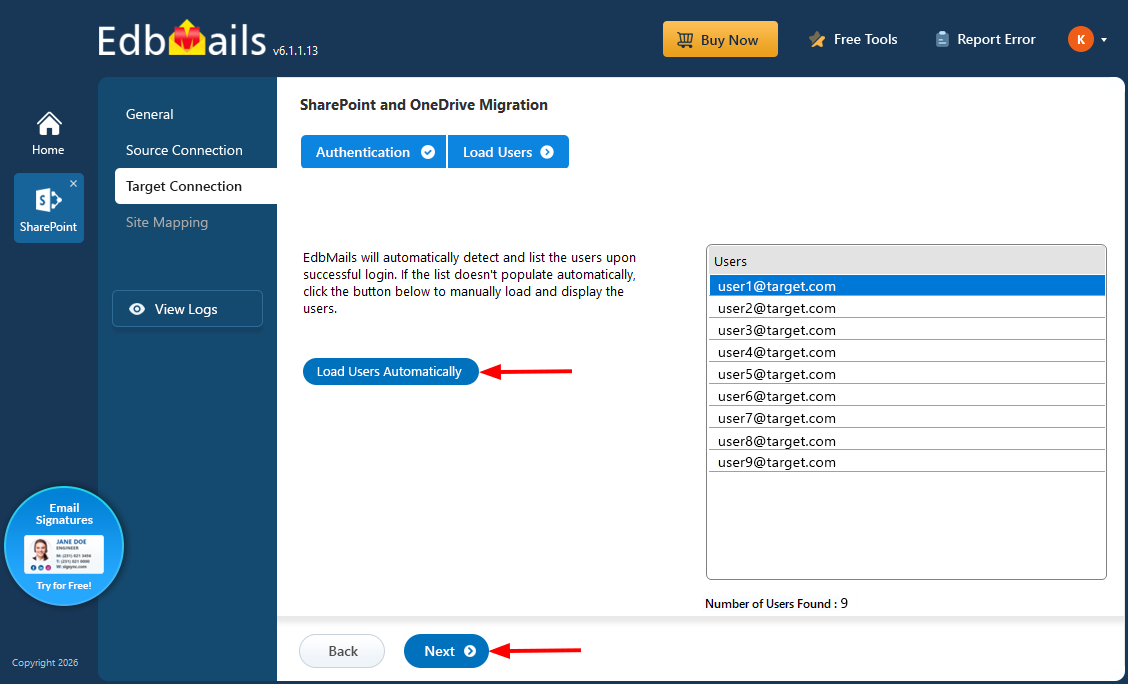Image resolution: width=1128 pixels, height=684 pixels.
Task: Select user3@target.com in the list
Action: 906,330
